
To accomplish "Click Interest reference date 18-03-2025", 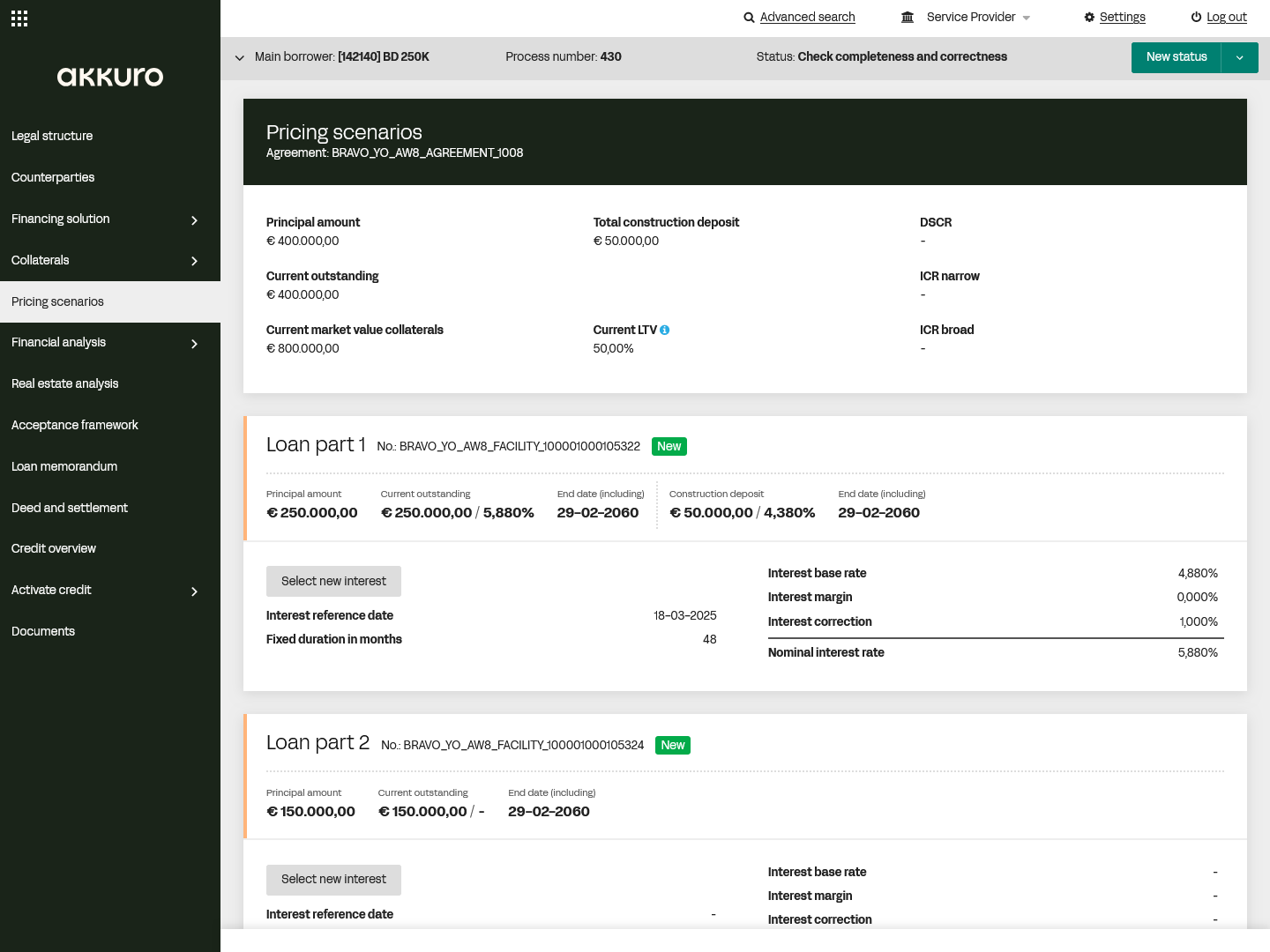I will pos(685,615).
